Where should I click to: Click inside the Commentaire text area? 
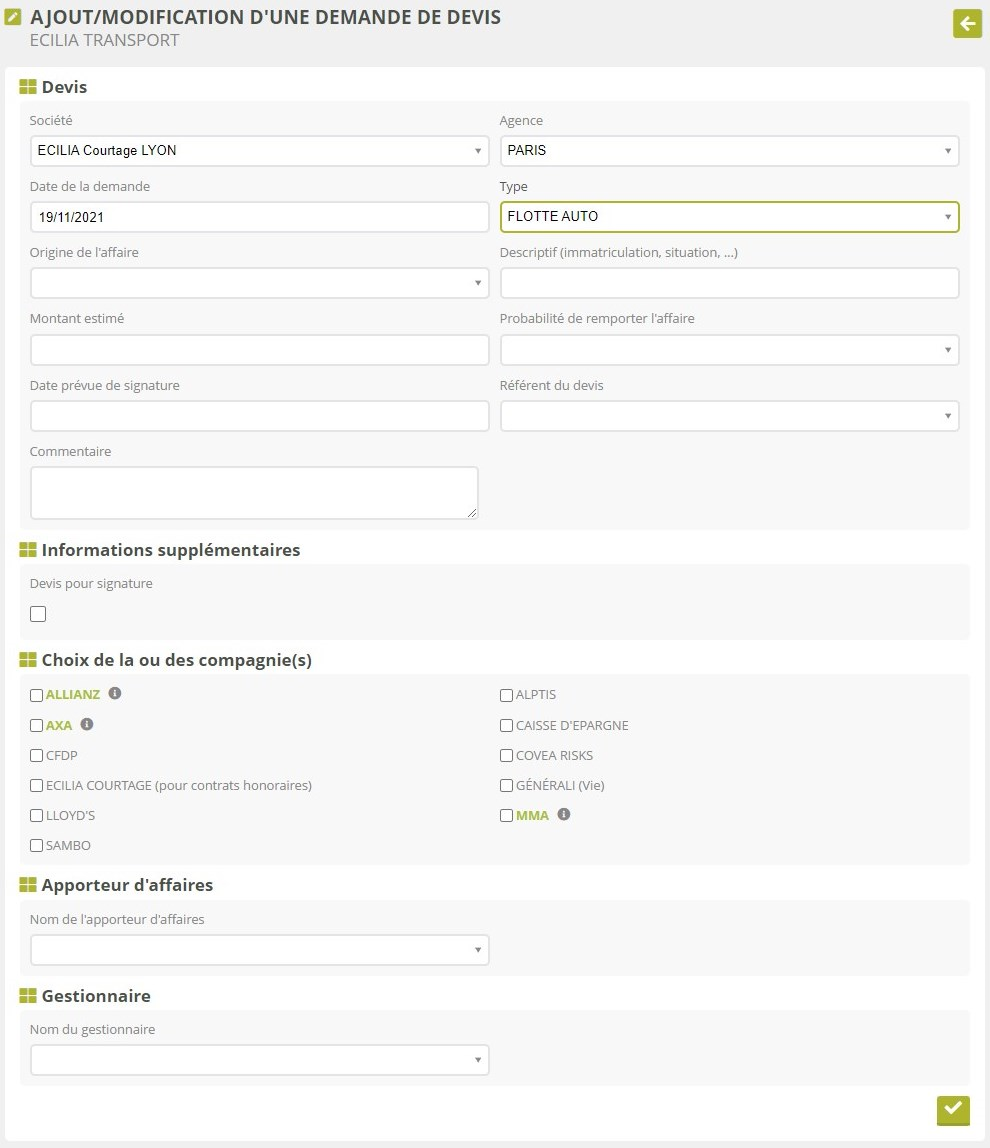click(254, 493)
